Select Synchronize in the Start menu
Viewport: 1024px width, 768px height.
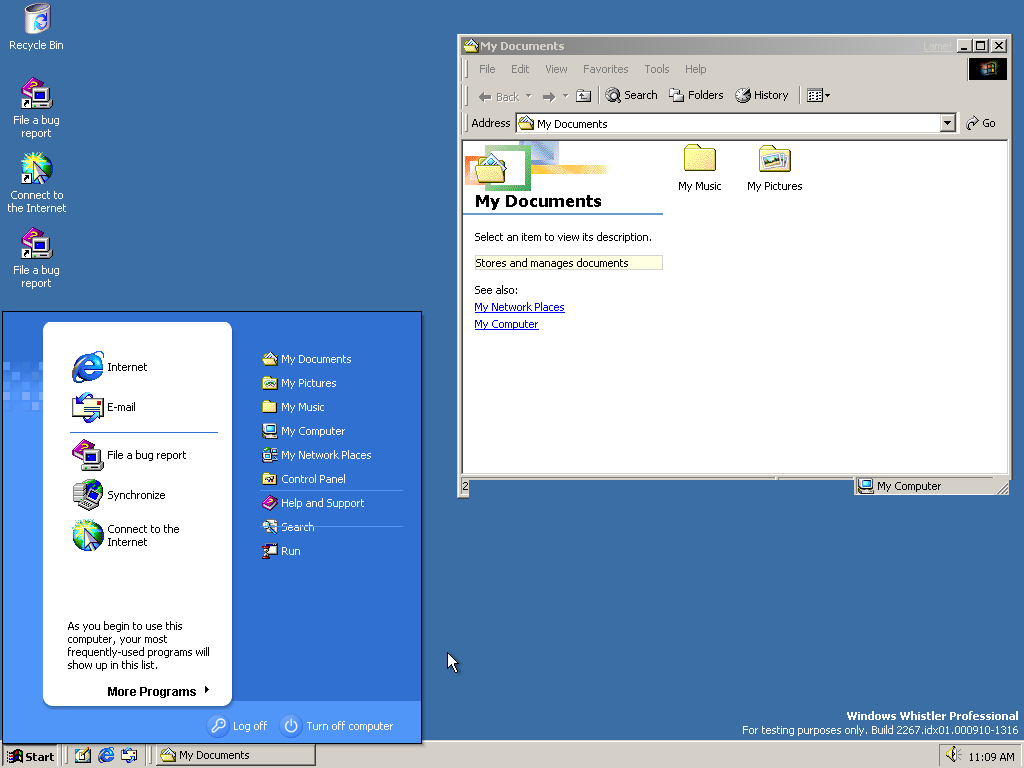(120, 495)
